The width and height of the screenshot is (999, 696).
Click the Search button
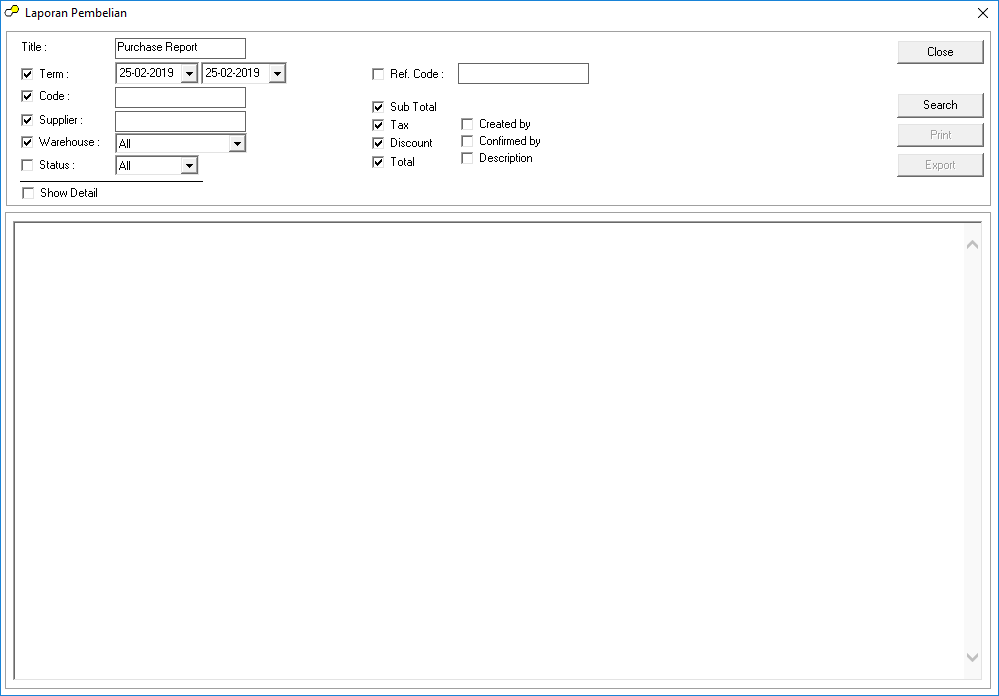pos(940,105)
